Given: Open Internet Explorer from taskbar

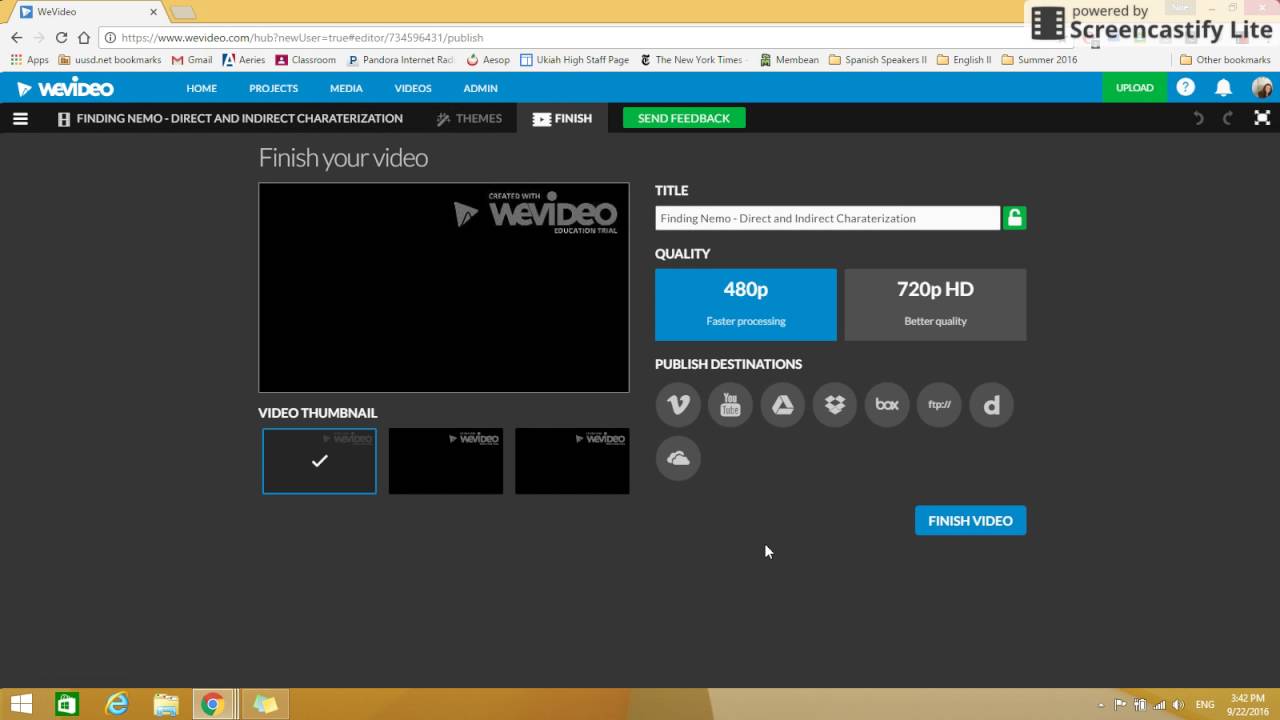Looking at the screenshot, I should coord(117,704).
